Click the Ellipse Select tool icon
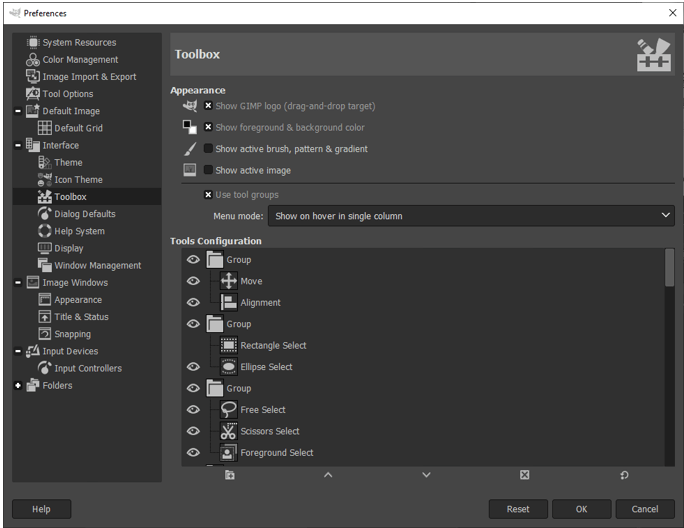 229,367
